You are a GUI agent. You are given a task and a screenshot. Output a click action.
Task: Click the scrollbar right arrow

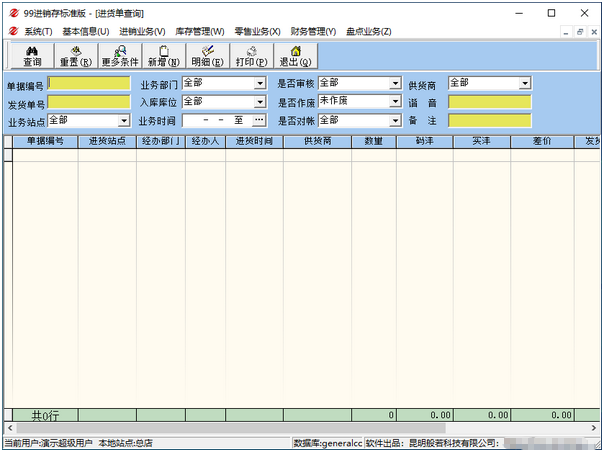(x=594, y=428)
